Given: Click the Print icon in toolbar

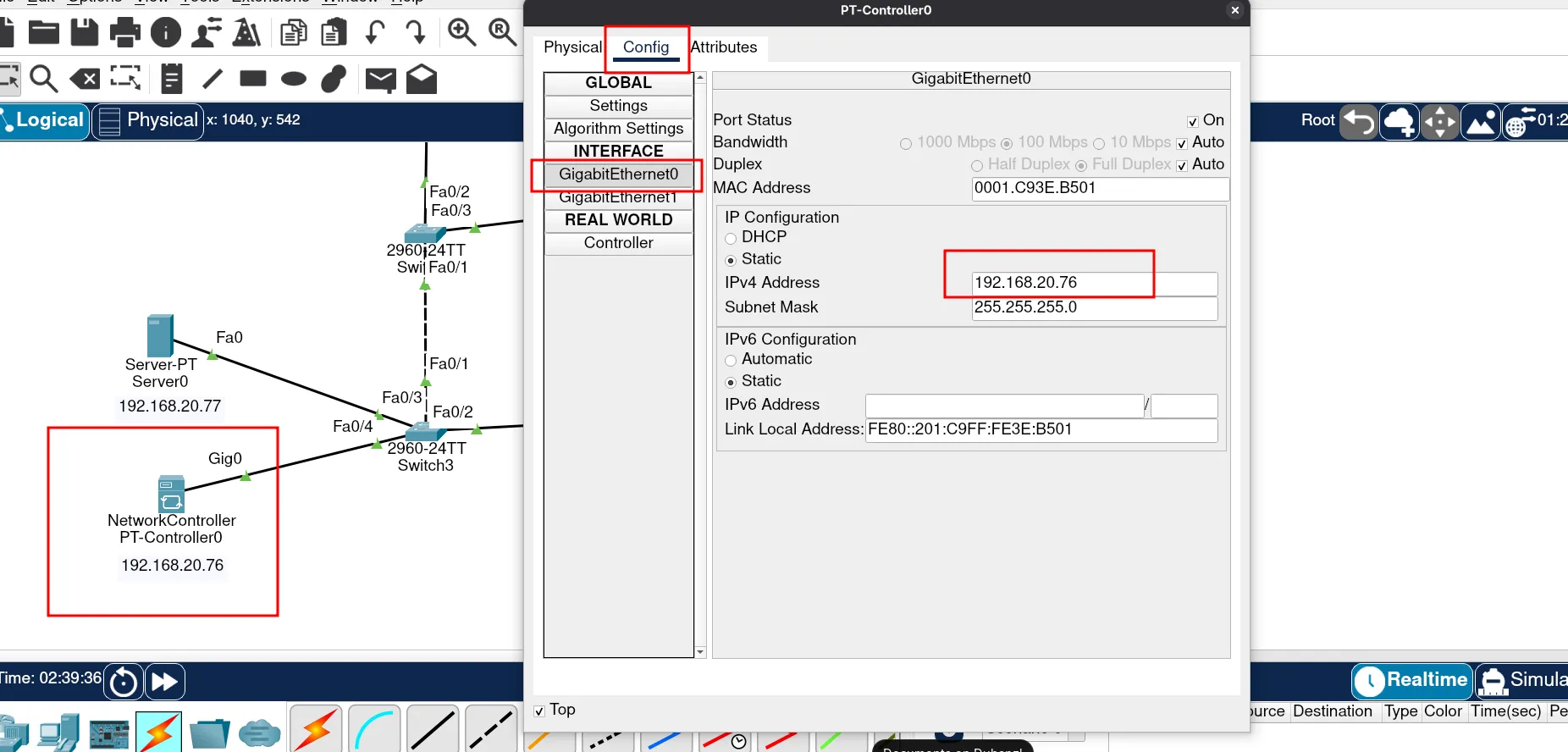Looking at the screenshot, I should coord(125,33).
